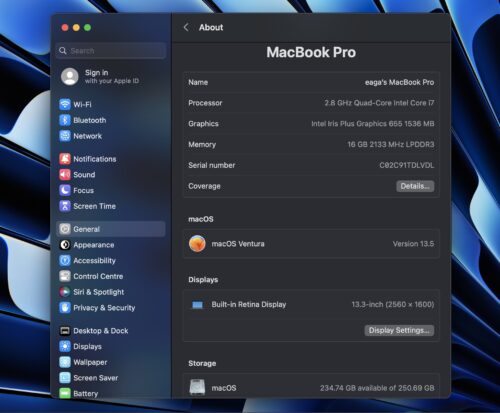Open Notifications bell icon
500x413 pixels.
point(65,159)
